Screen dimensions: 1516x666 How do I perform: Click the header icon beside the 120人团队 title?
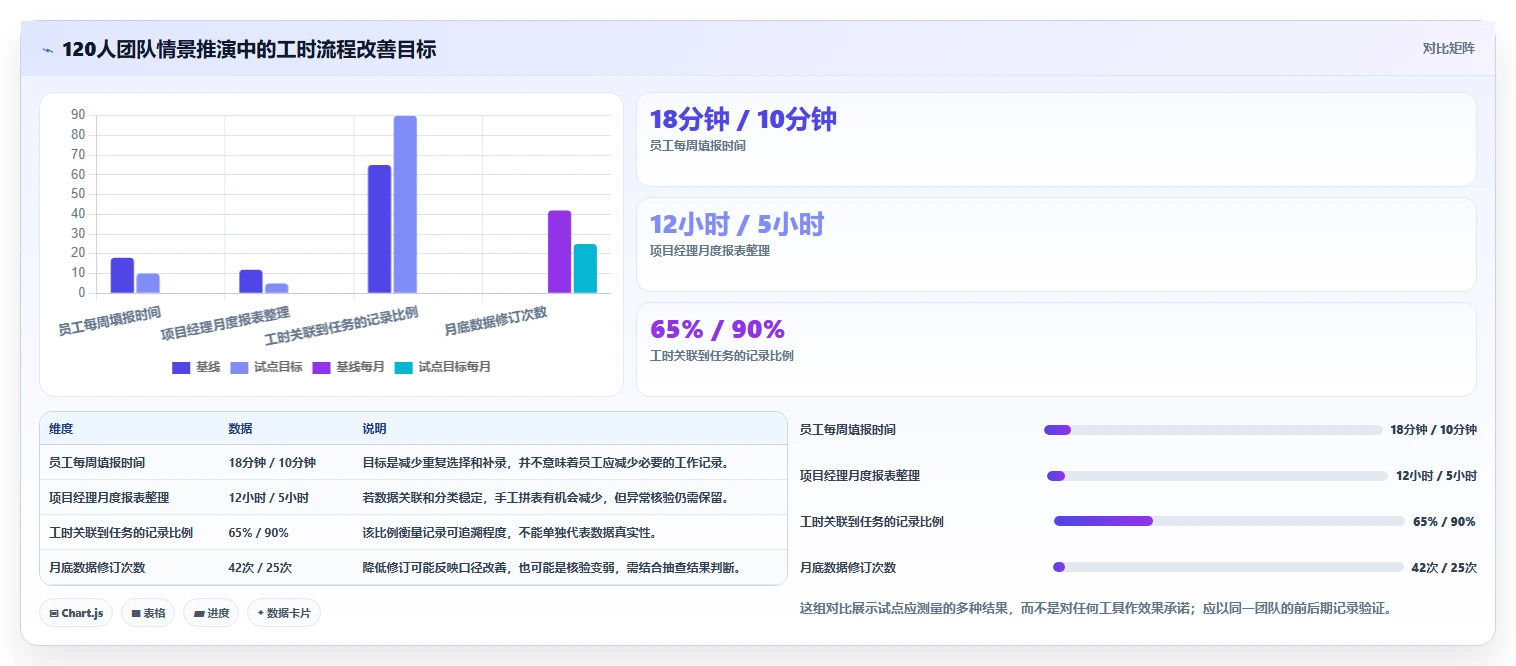(x=47, y=50)
